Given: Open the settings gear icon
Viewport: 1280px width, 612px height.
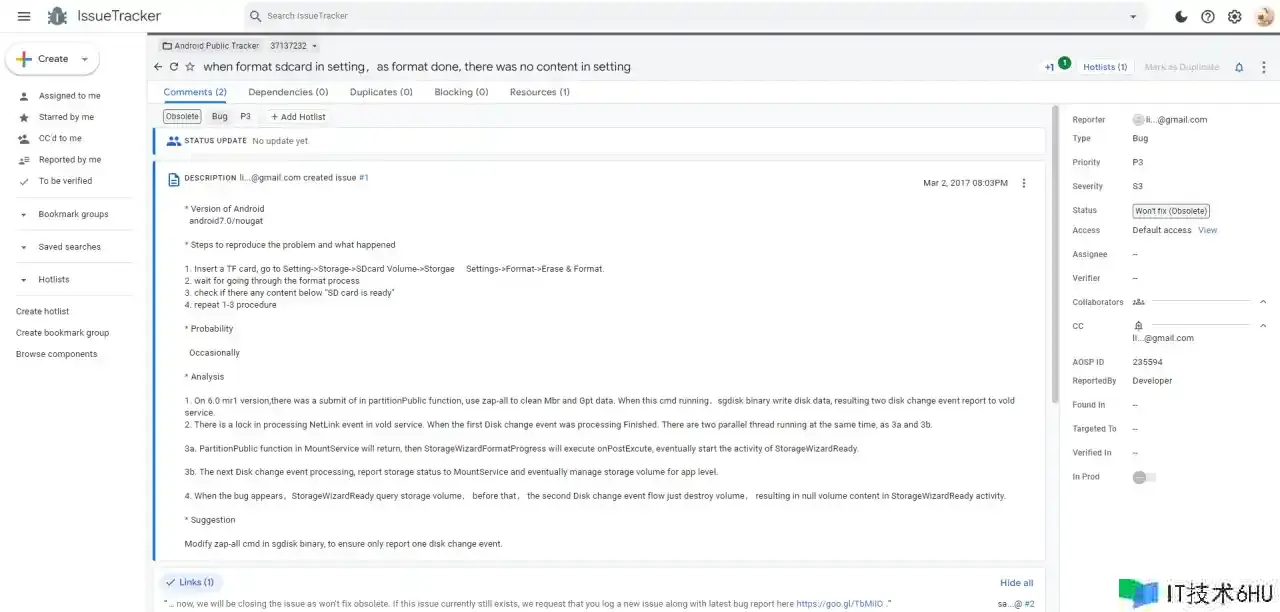Looking at the screenshot, I should coord(1235,16).
